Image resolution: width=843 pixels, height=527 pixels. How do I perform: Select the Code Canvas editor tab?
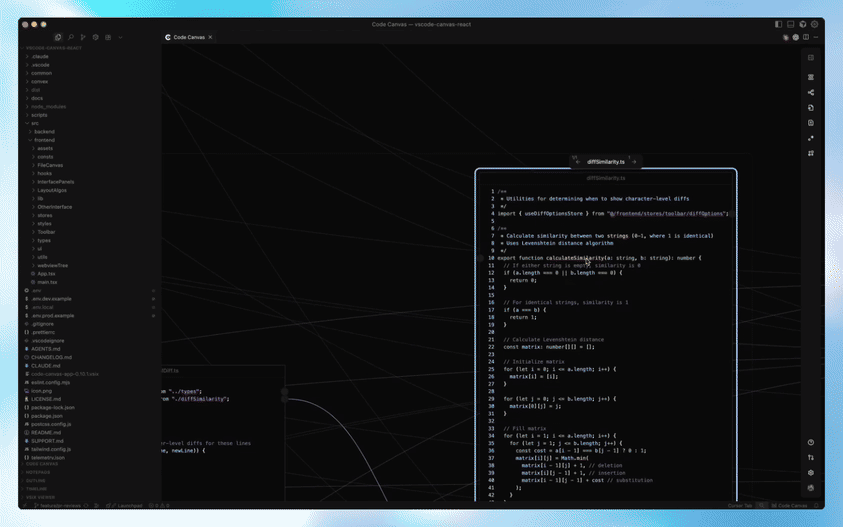click(x=187, y=37)
